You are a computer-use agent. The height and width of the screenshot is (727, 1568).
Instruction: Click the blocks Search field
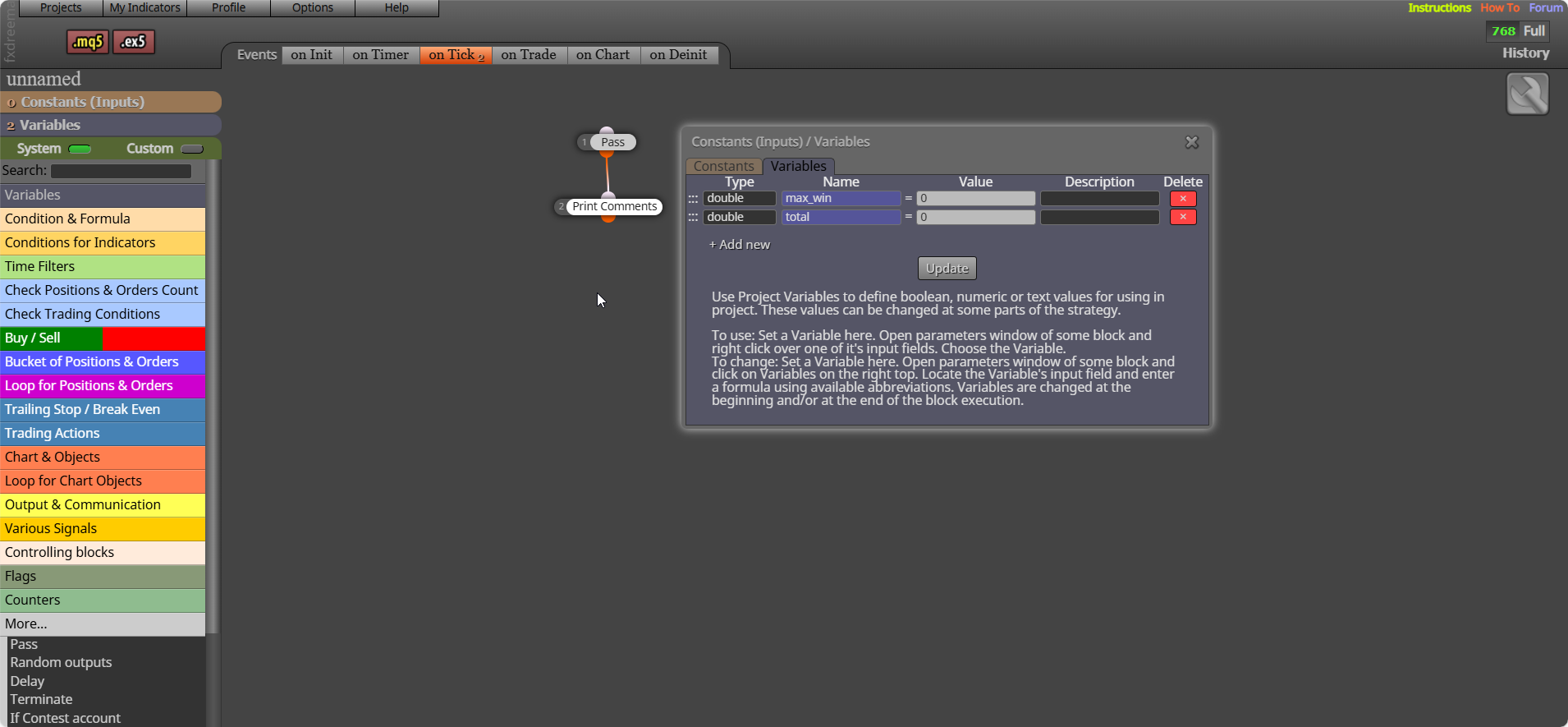(121, 172)
